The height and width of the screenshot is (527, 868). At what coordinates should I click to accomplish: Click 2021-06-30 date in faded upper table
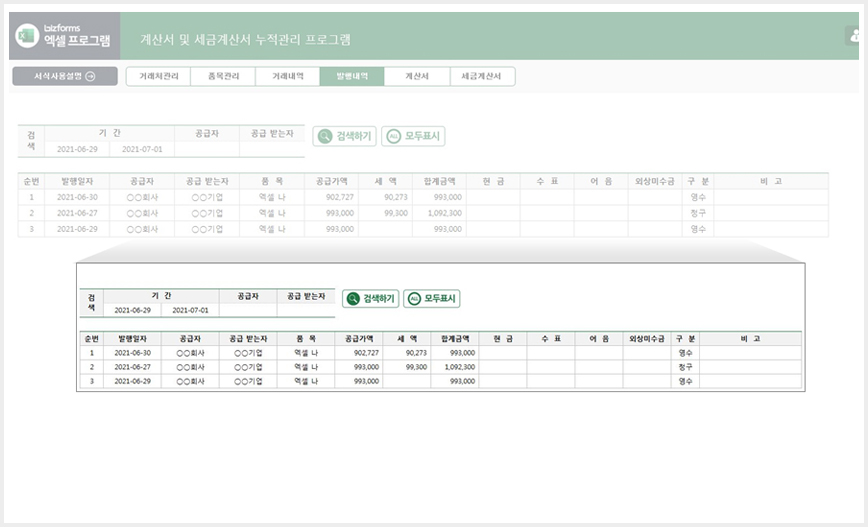77,197
